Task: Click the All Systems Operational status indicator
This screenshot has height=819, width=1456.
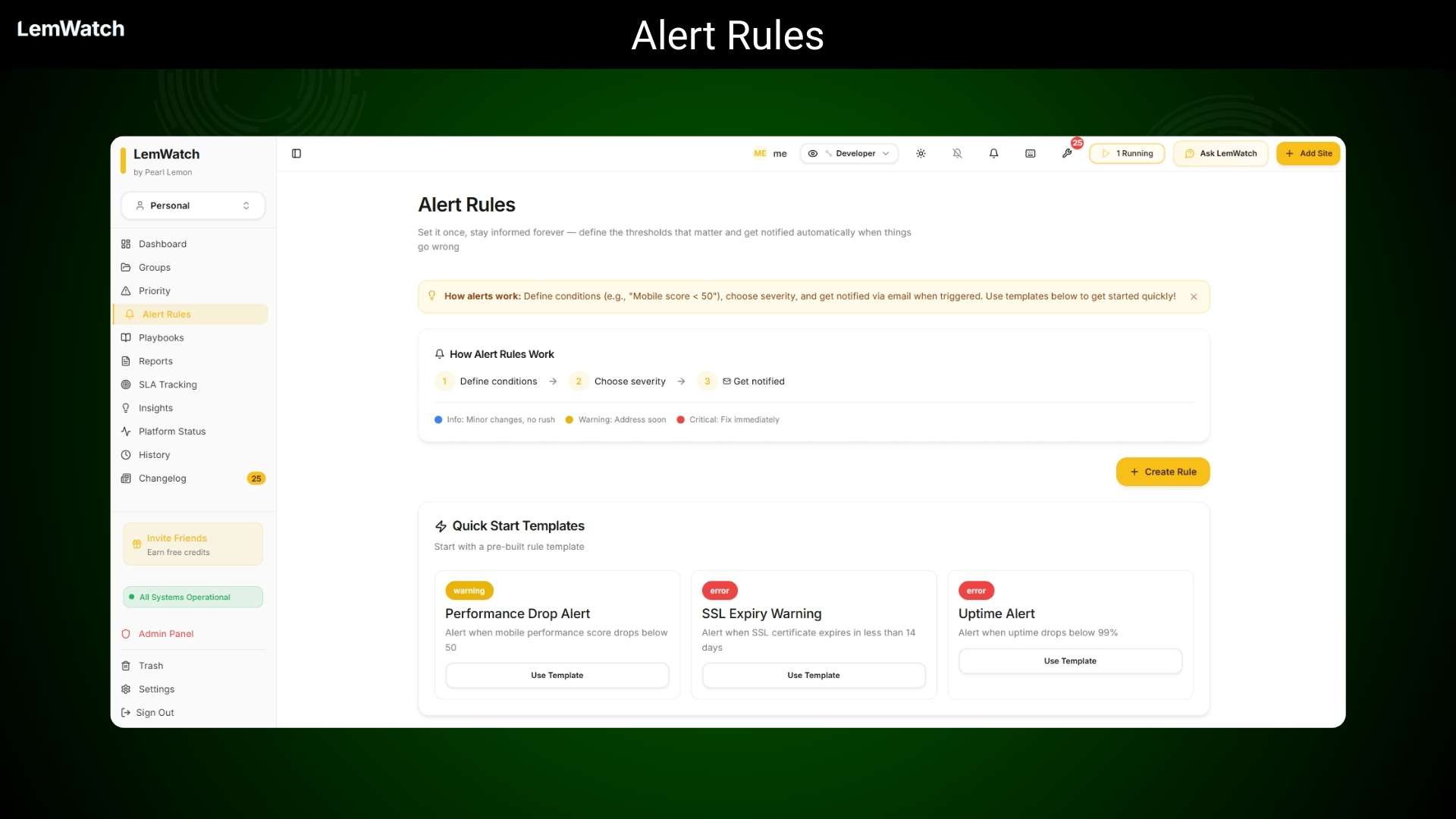Action: click(x=193, y=597)
